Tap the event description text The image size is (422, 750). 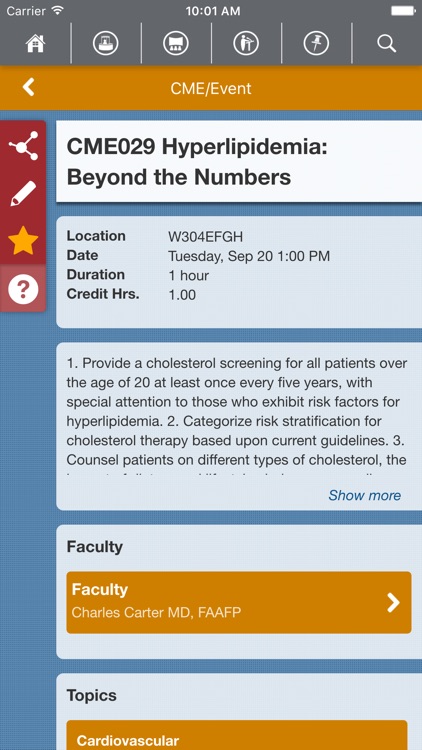pos(237,411)
